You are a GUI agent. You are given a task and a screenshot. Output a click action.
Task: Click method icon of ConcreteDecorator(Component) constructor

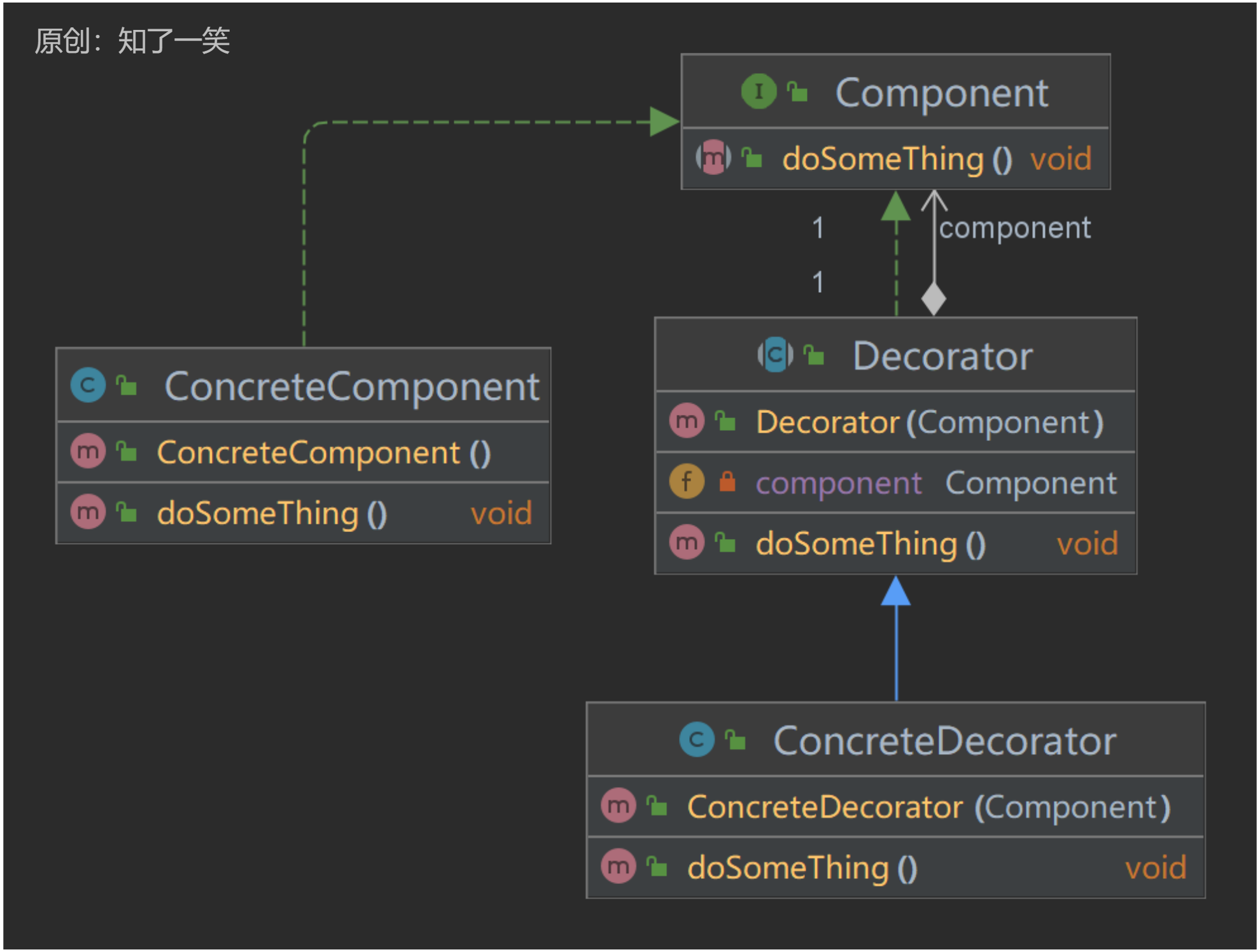(x=619, y=806)
